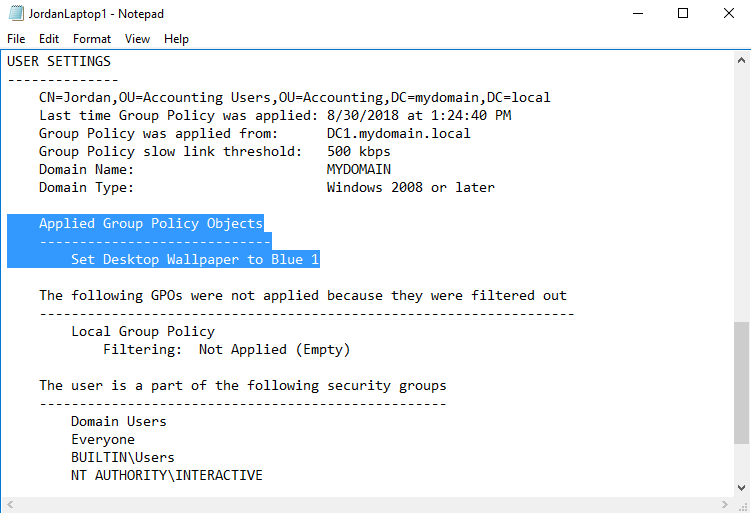Click the Notepad icon in title bar
Image resolution: width=751 pixels, height=513 pixels.
click(14, 14)
